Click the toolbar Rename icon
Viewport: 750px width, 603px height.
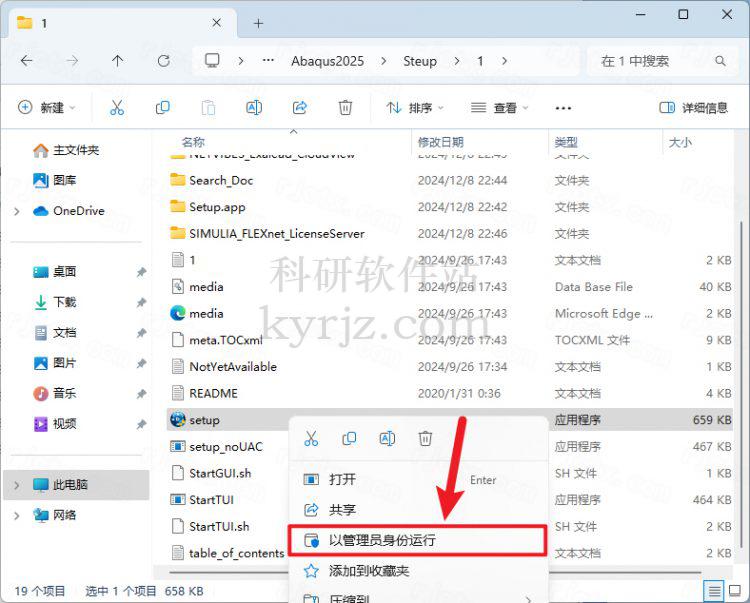(x=254, y=108)
